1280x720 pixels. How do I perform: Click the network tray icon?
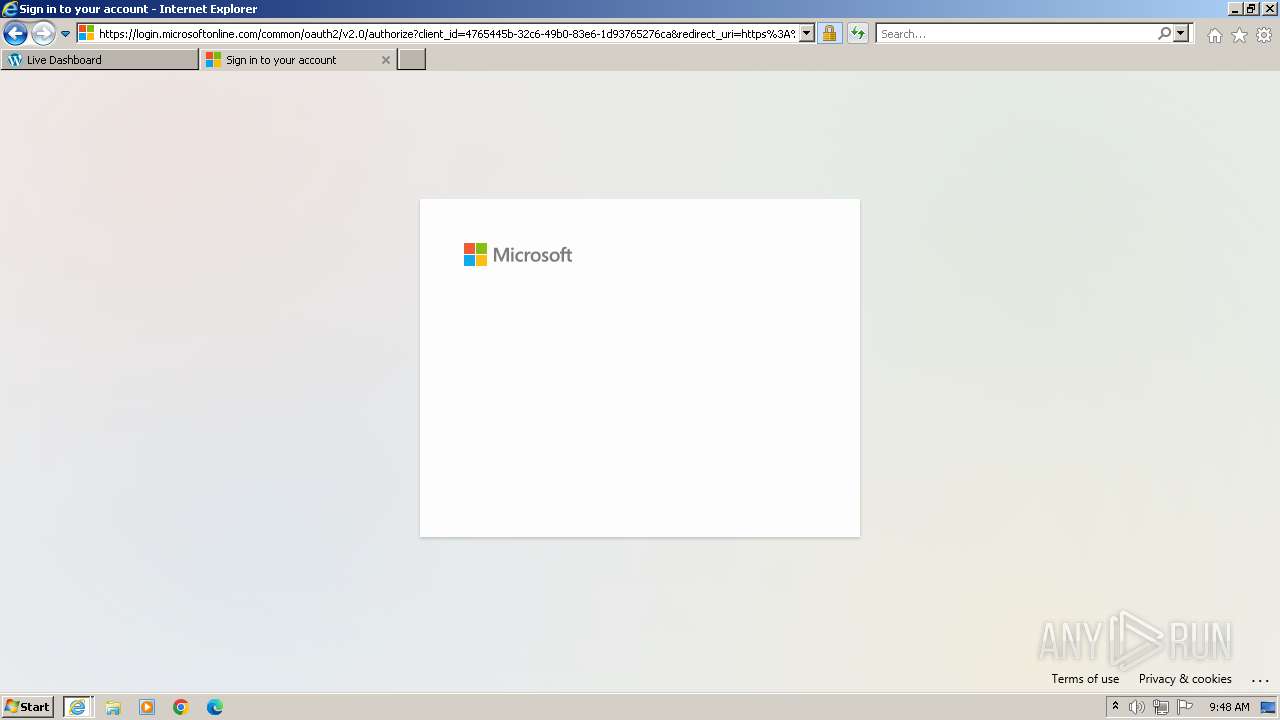[1161, 707]
